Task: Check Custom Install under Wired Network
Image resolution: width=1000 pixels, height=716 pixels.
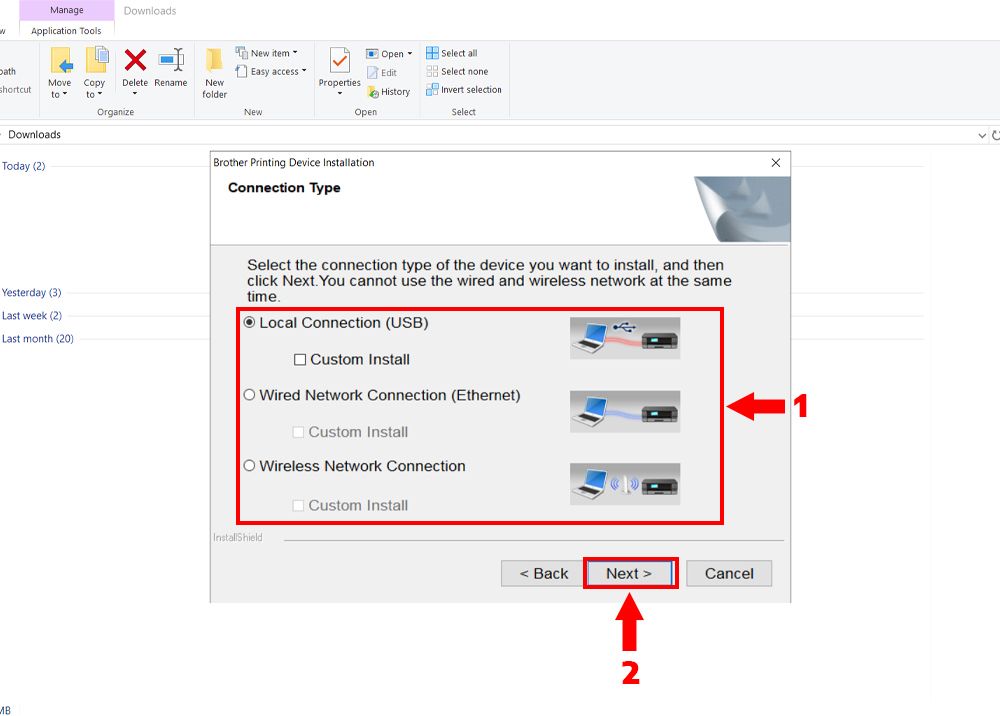Action: pyautogui.click(x=298, y=432)
